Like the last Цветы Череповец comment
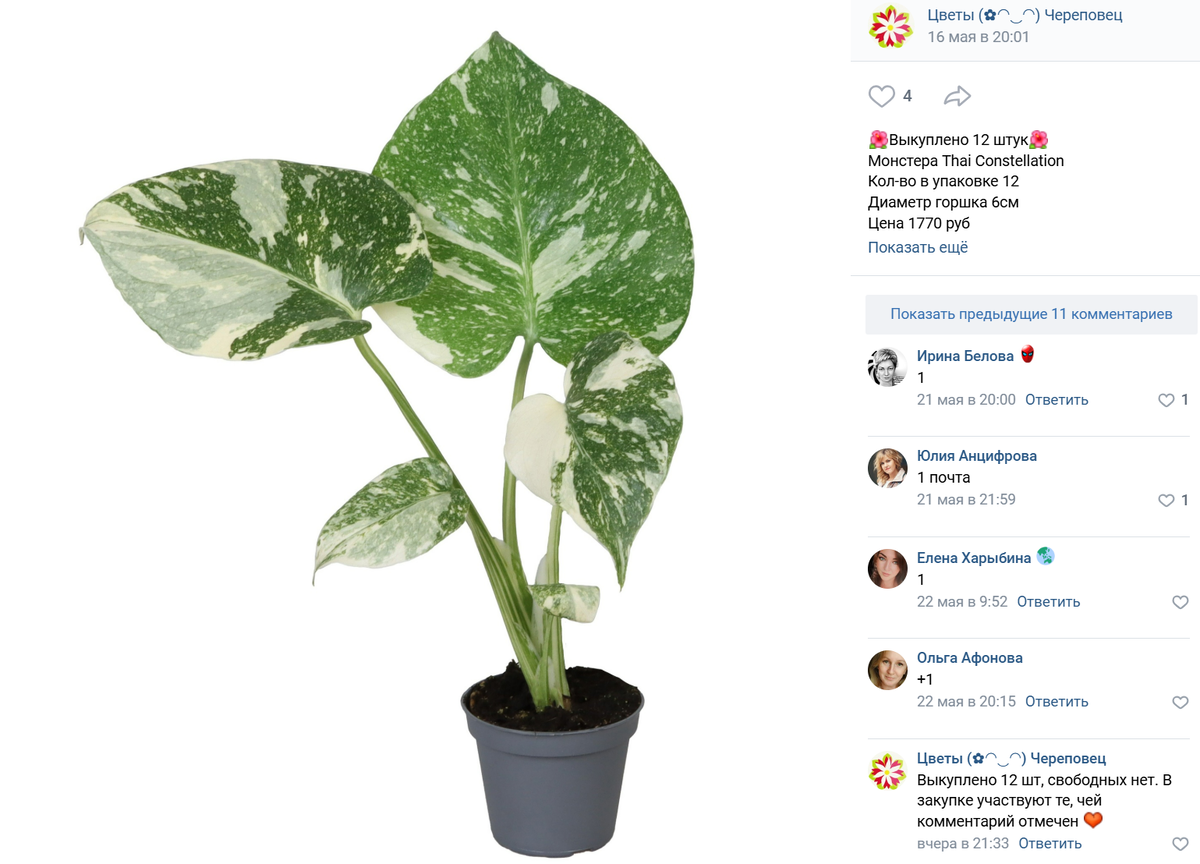Viewport: 1200px width, 864px height. point(1180,844)
